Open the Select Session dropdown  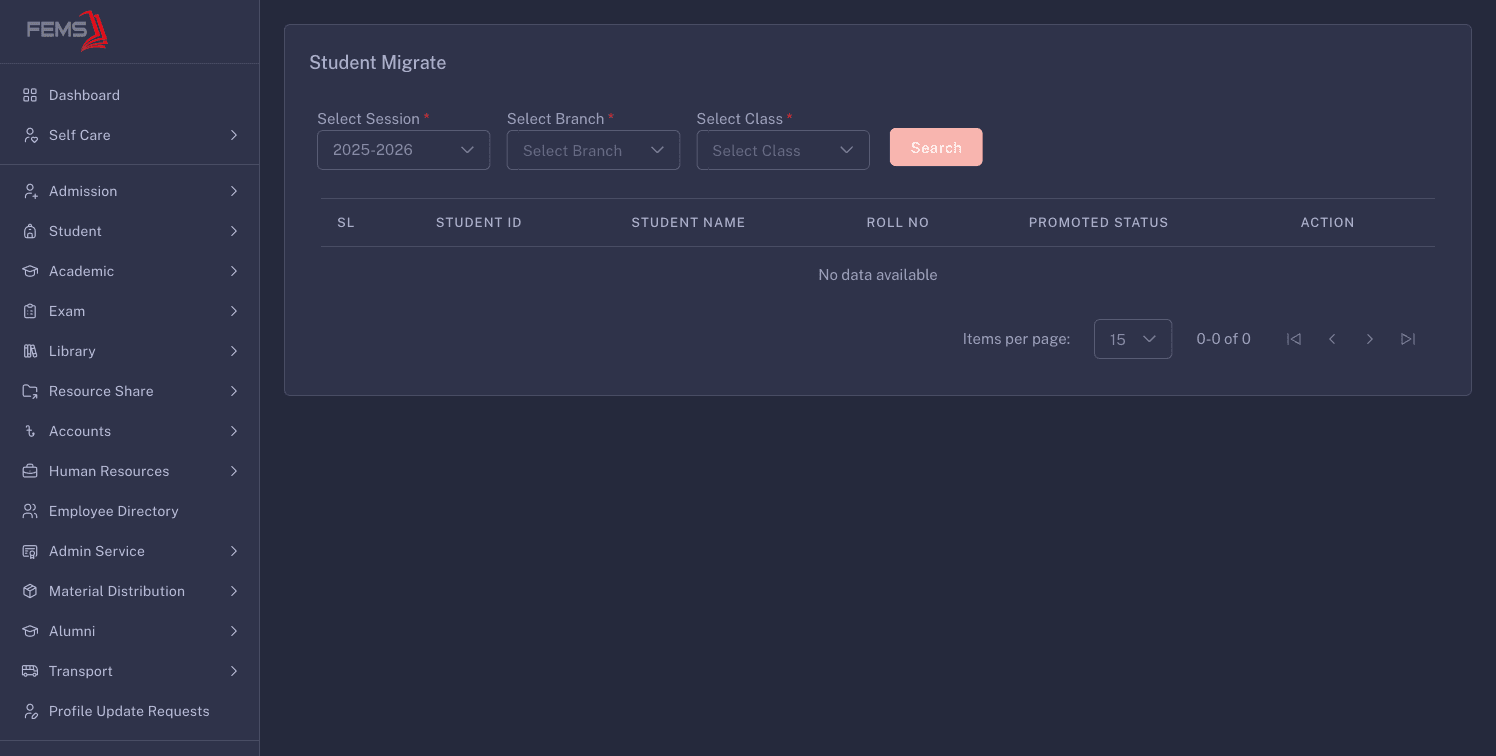tap(403, 150)
